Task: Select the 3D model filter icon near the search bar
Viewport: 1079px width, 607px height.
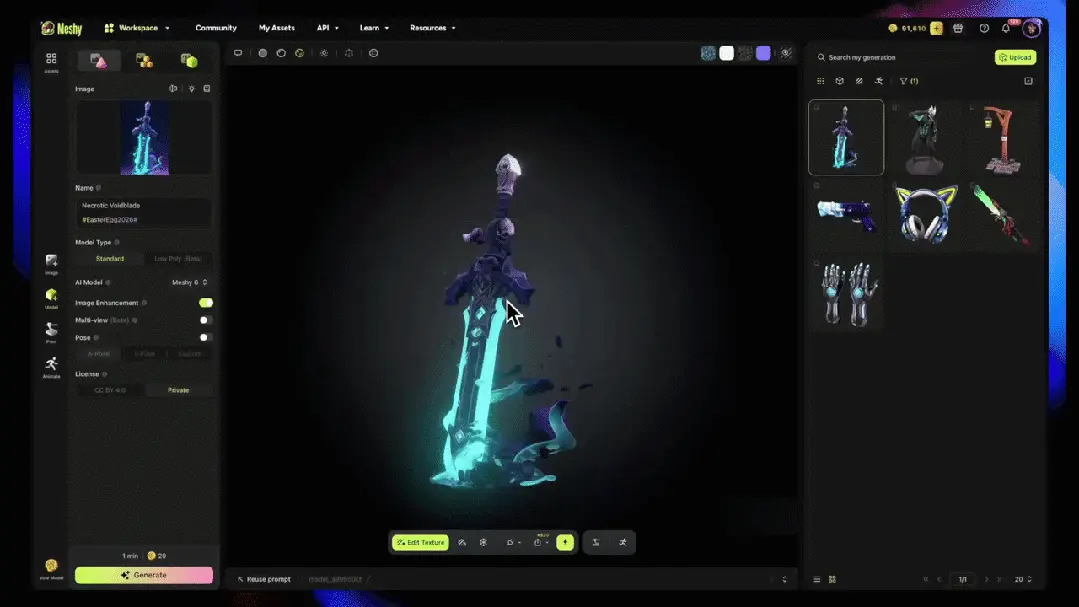Action: tap(839, 81)
